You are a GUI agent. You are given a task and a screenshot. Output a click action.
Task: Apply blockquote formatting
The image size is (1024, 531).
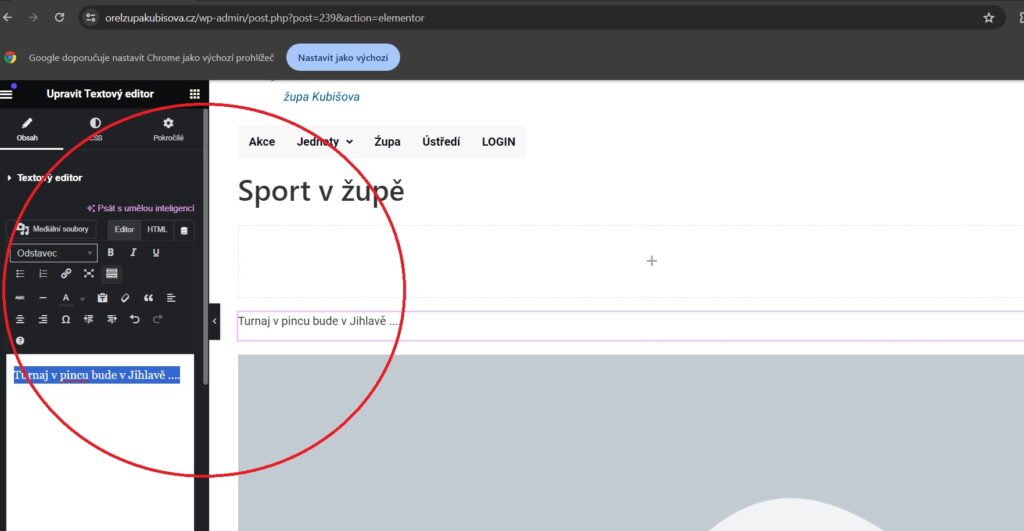pos(148,298)
